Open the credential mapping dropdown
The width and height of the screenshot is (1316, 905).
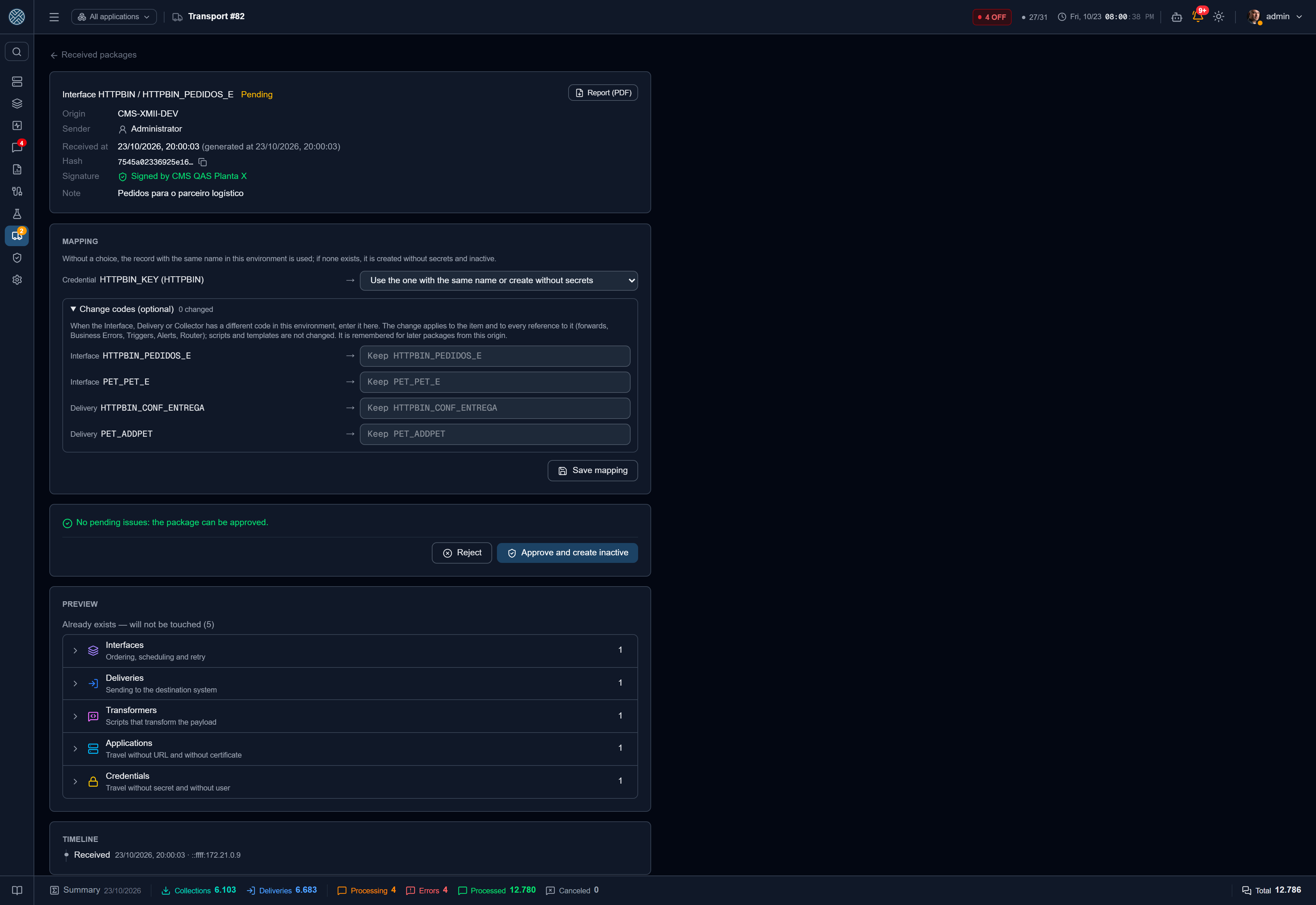point(499,281)
